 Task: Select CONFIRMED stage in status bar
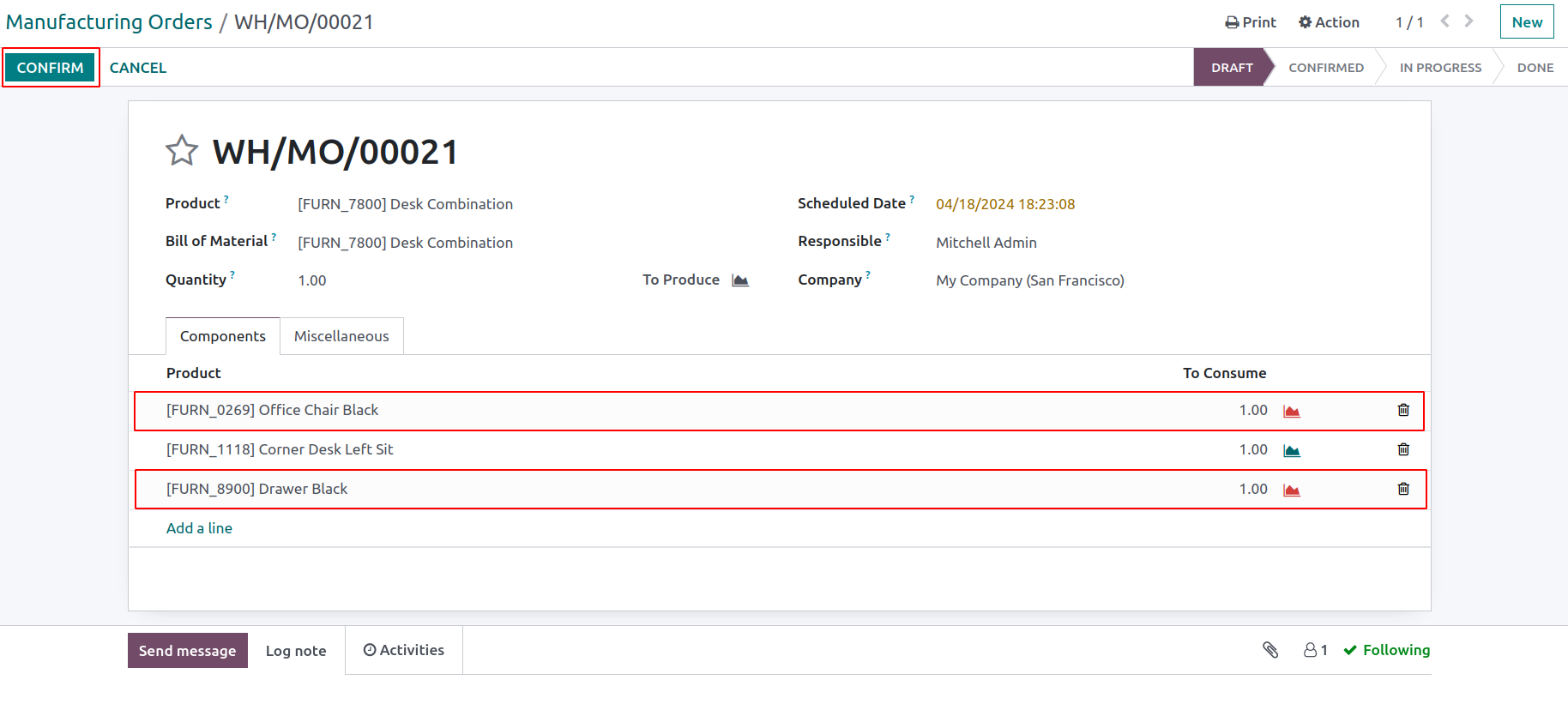click(1326, 68)
